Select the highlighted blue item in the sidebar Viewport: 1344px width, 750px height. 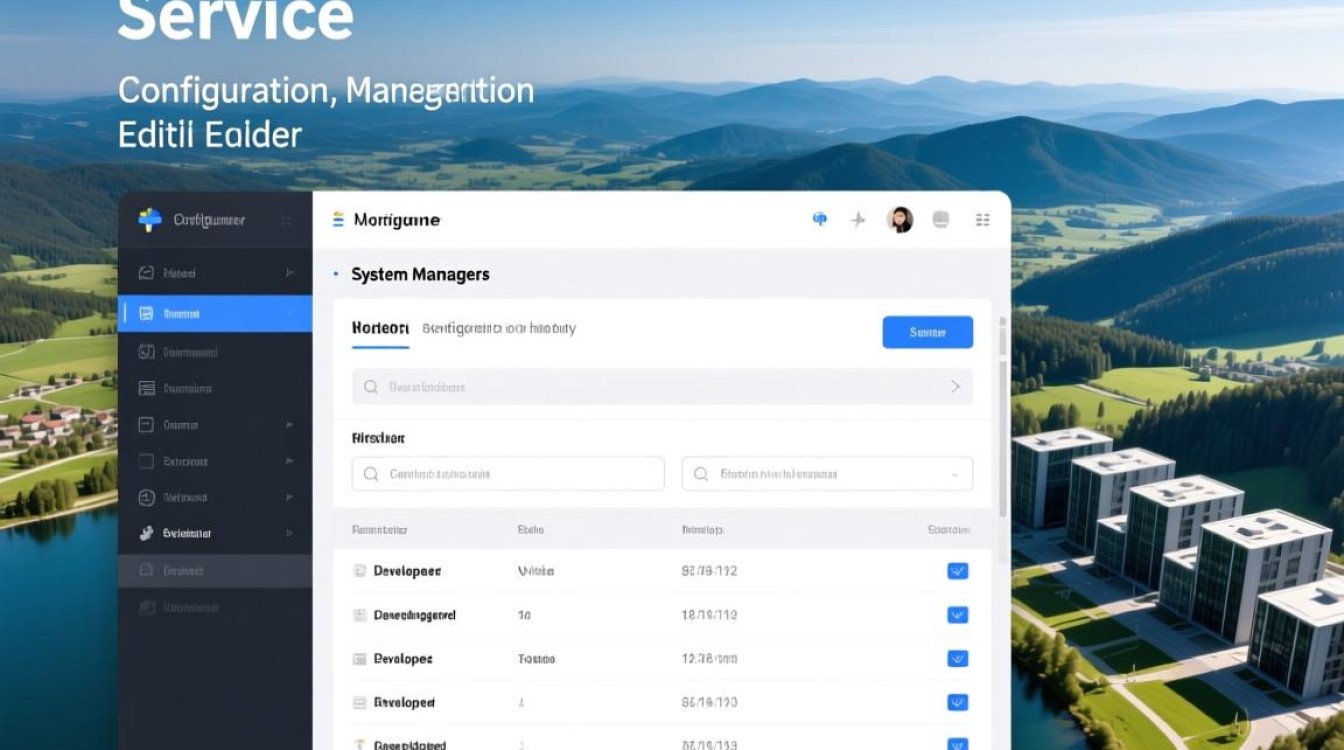click(214, 313)
